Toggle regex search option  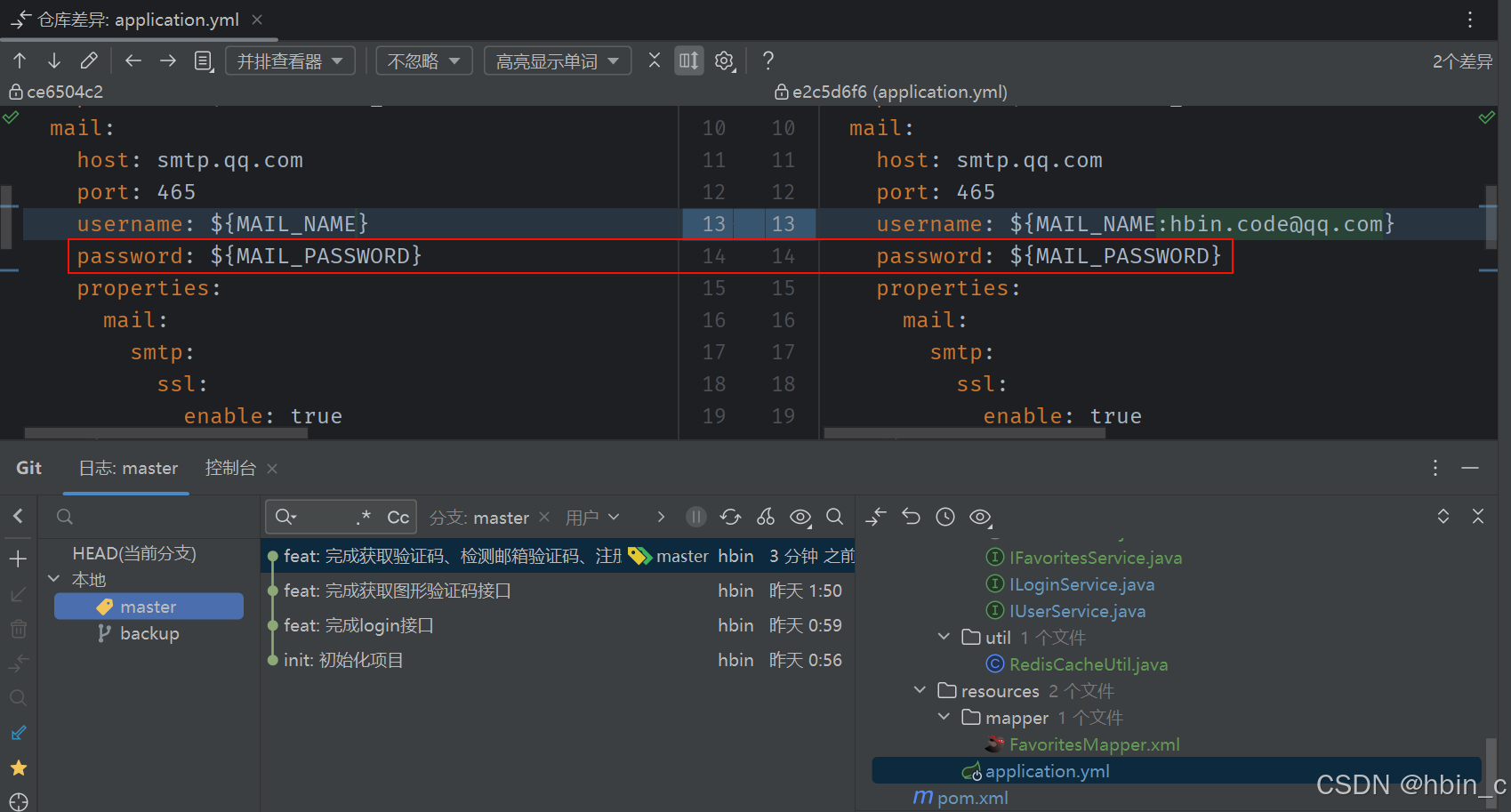coord(364,517)
